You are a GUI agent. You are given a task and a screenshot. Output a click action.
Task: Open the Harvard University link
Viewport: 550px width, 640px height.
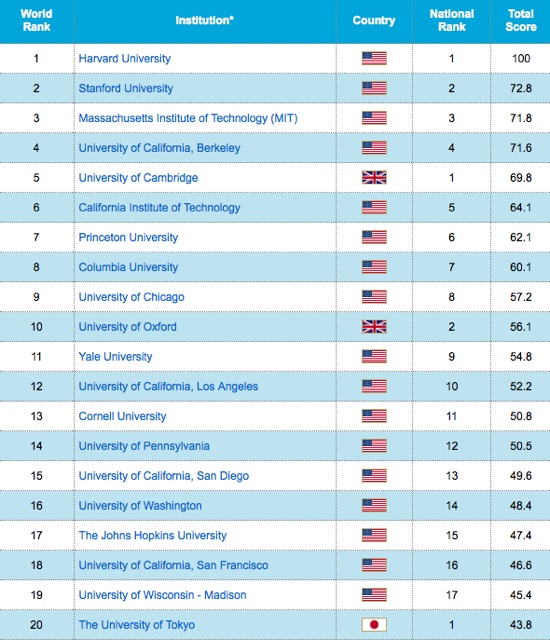click(x=124, y=58)
